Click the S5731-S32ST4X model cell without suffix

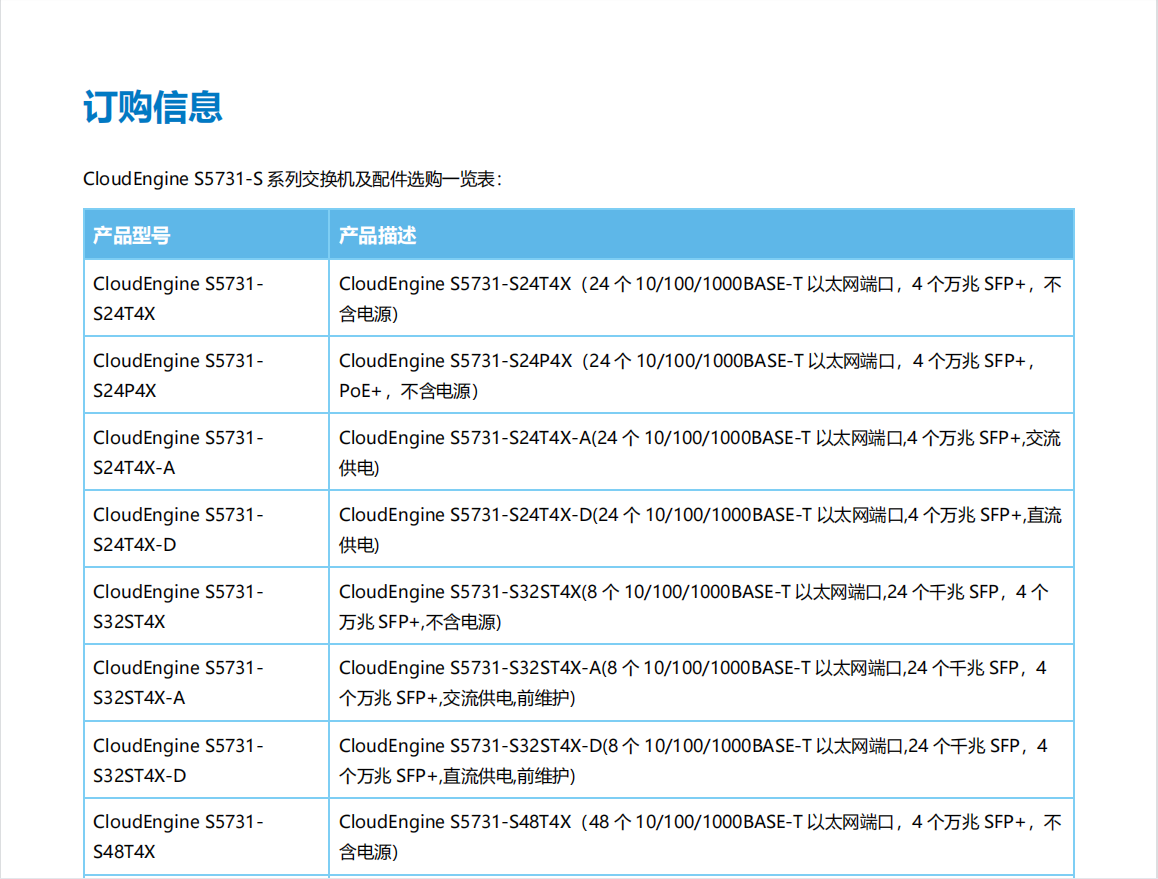[x=178, y=607]
